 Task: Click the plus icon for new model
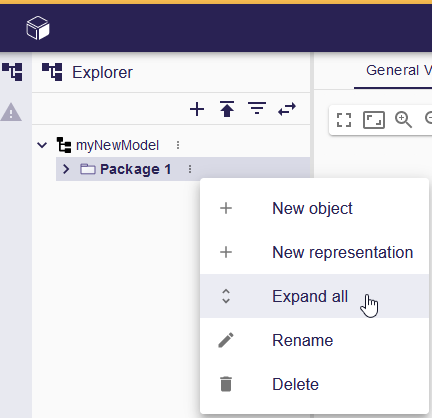(x=197, y=109)
